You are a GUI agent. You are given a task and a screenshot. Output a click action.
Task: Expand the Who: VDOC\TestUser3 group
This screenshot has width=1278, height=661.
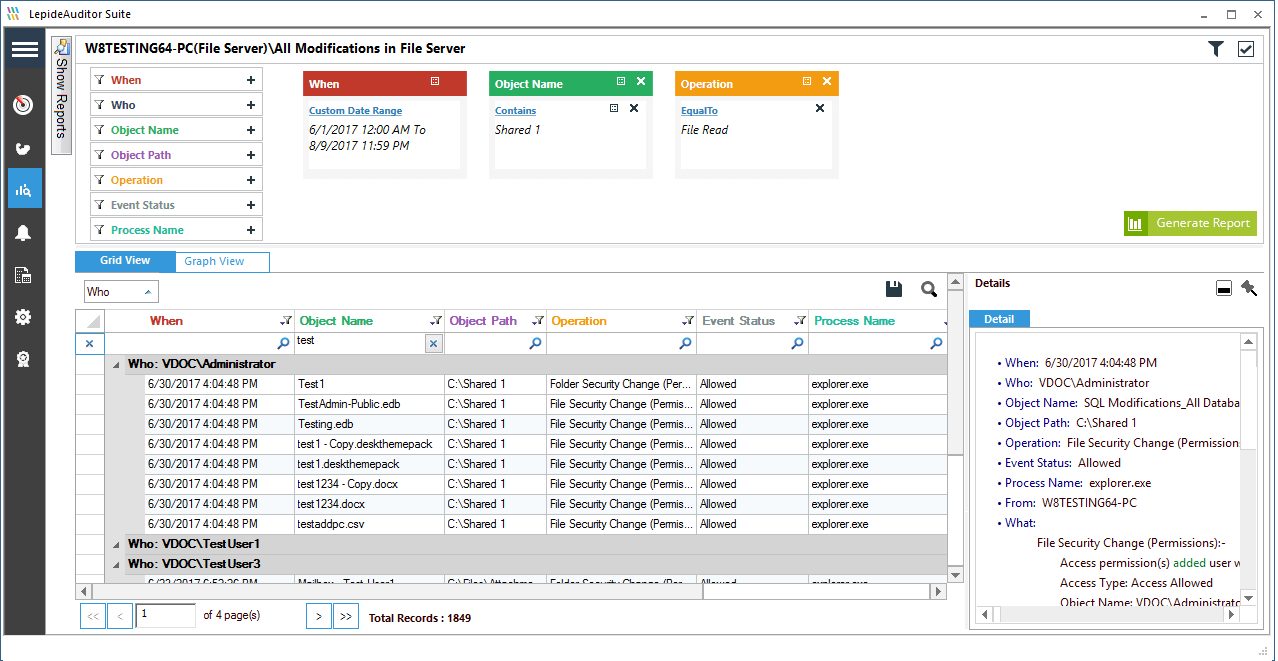[x=116, y=564]
